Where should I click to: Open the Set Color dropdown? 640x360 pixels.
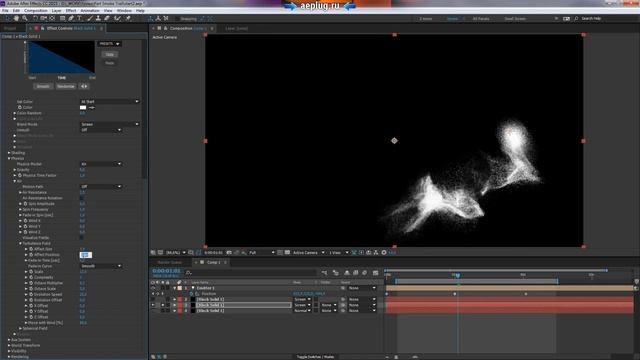[109, 102]
